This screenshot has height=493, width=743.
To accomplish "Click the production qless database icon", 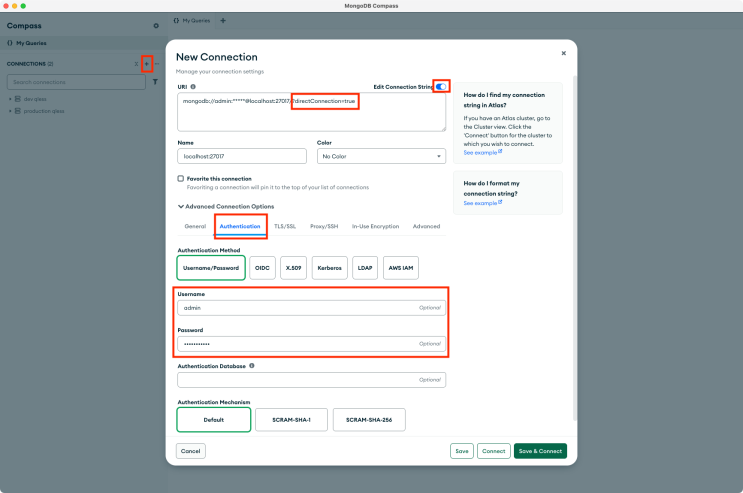I will pos(18,111).
